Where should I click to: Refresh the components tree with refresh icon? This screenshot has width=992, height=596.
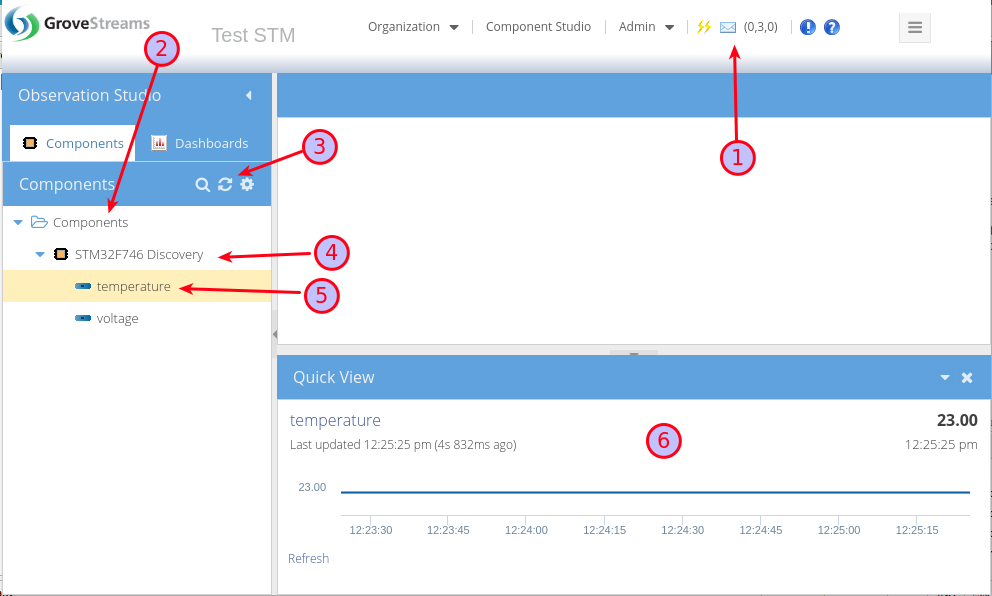pos(225,184)
